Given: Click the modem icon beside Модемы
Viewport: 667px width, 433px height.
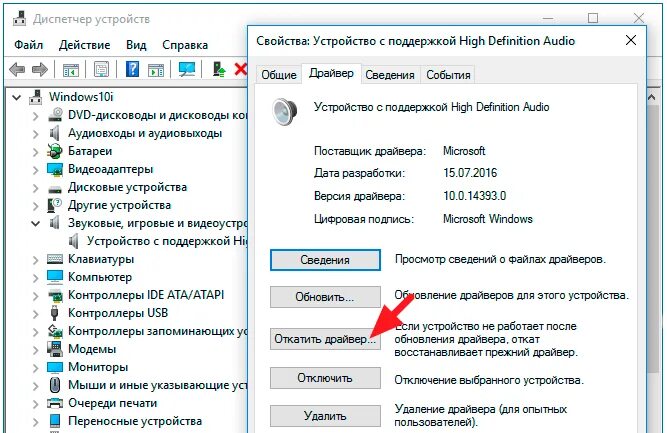Looking at the screenshot, I should [54, 349].
